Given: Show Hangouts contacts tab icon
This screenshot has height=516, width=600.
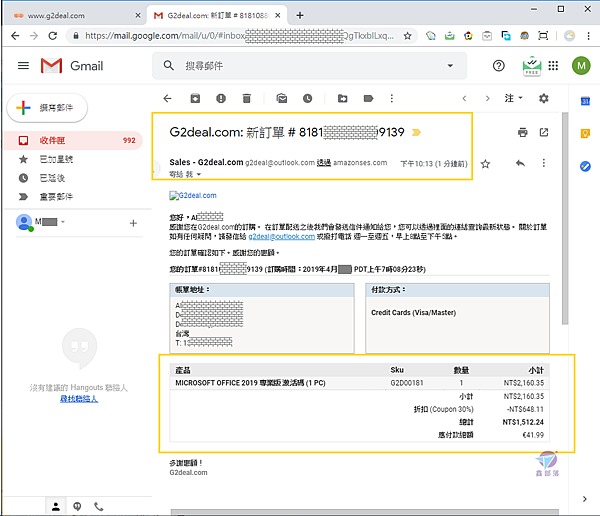Looking at the screenshot, I should tap(56, 507).
